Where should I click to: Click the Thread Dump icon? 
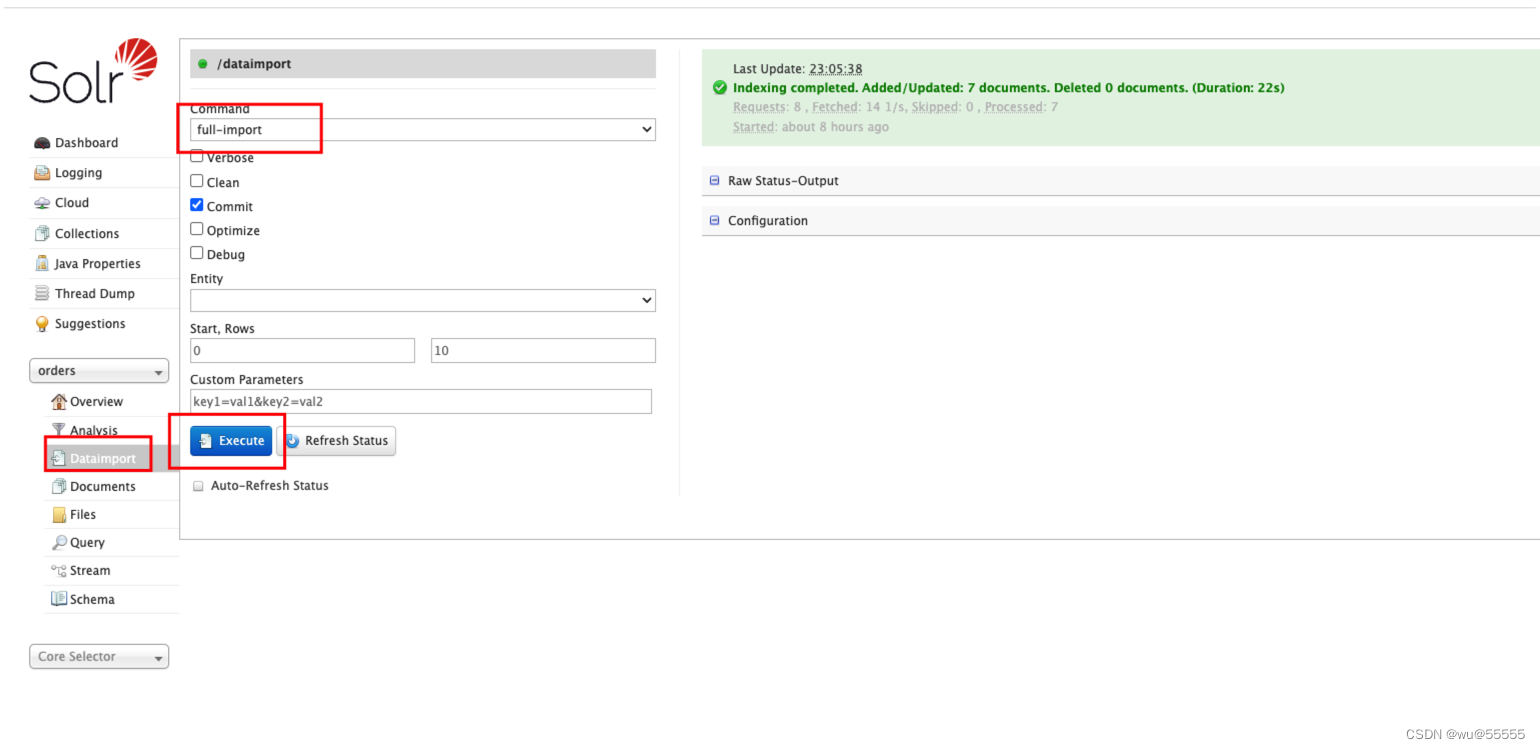[42, 293]
